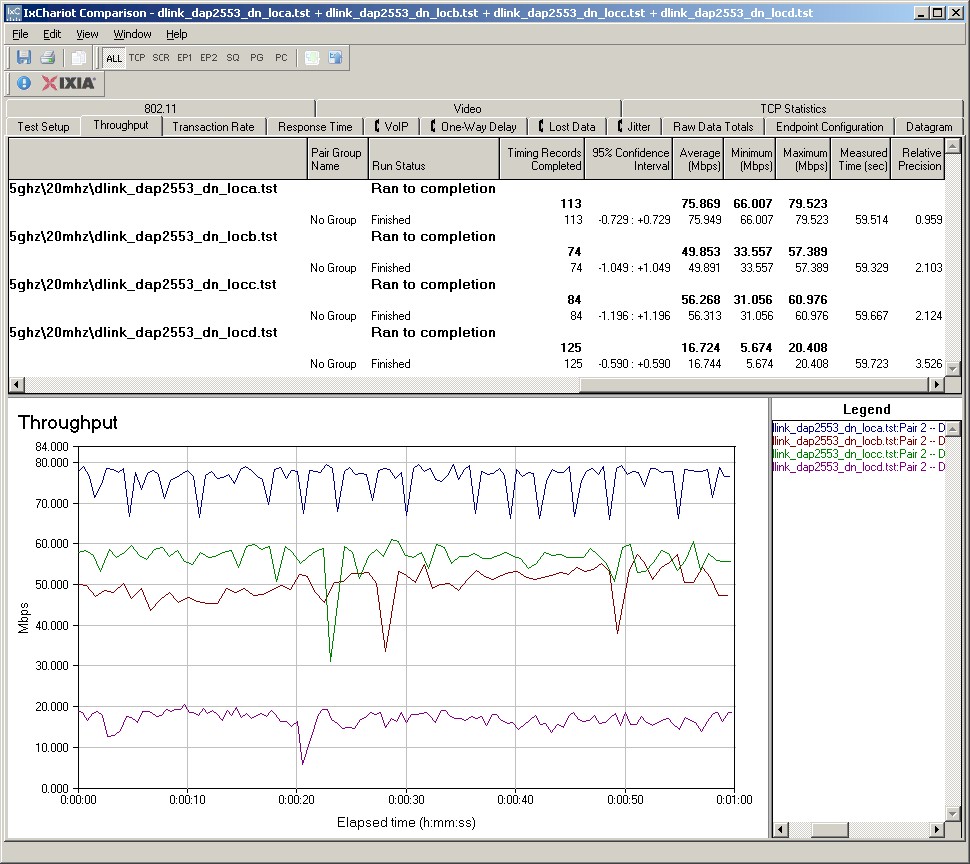Select the PG filter button
Screen dimensions: 970x864
click(x=257, y=58)
